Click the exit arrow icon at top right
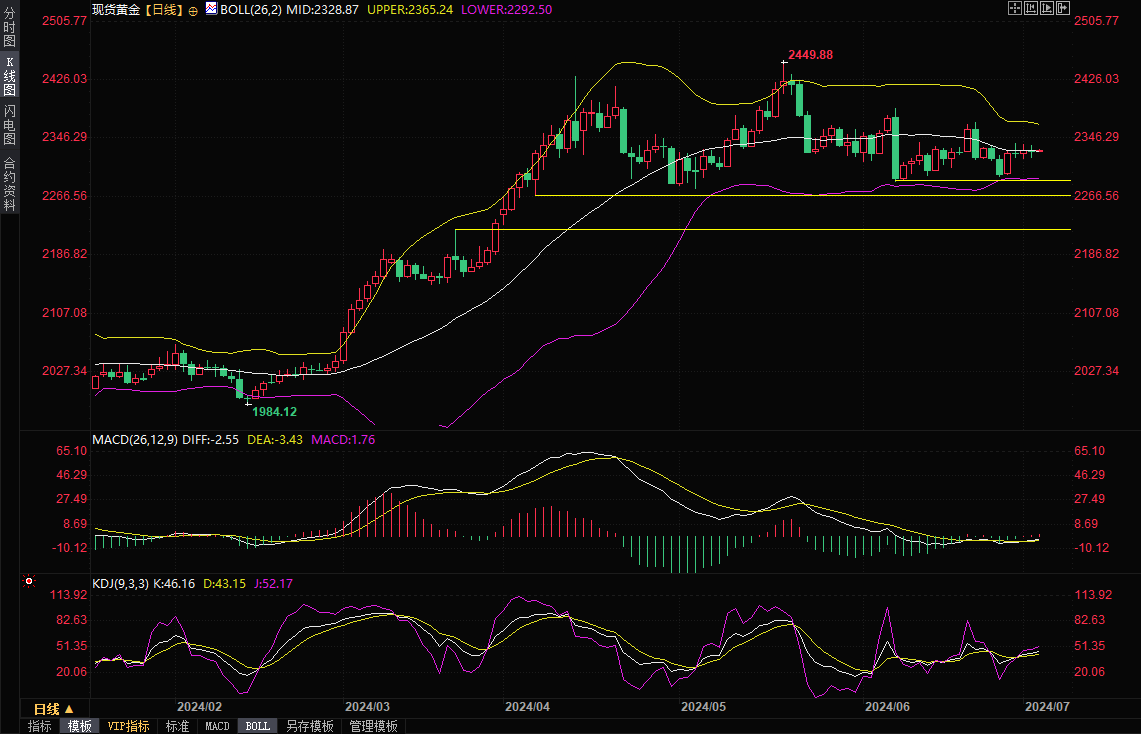This screenshot has width=1141, height=734. [1063, 8]
